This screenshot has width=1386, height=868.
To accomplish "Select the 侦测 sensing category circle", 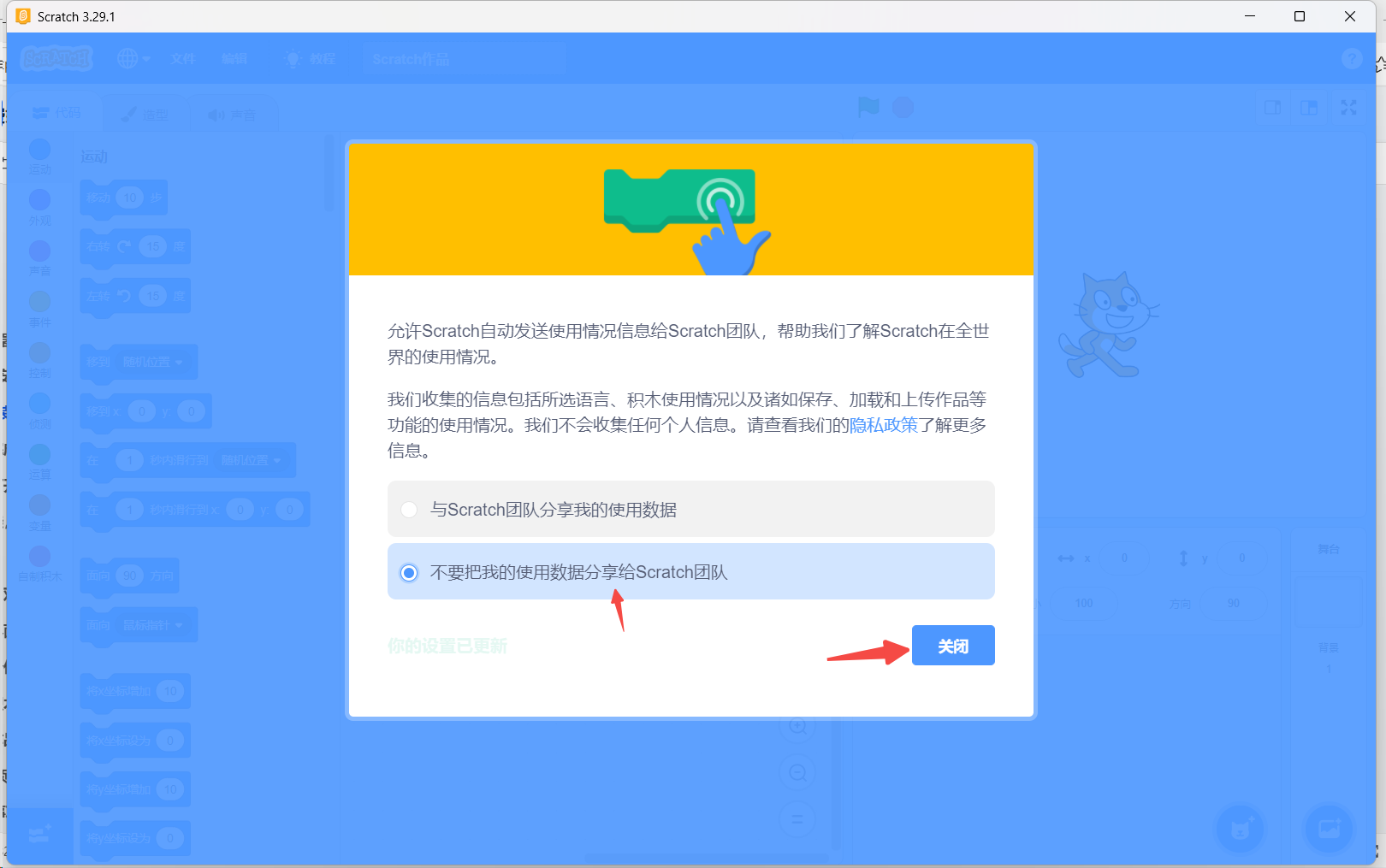I will click(39, 404).
